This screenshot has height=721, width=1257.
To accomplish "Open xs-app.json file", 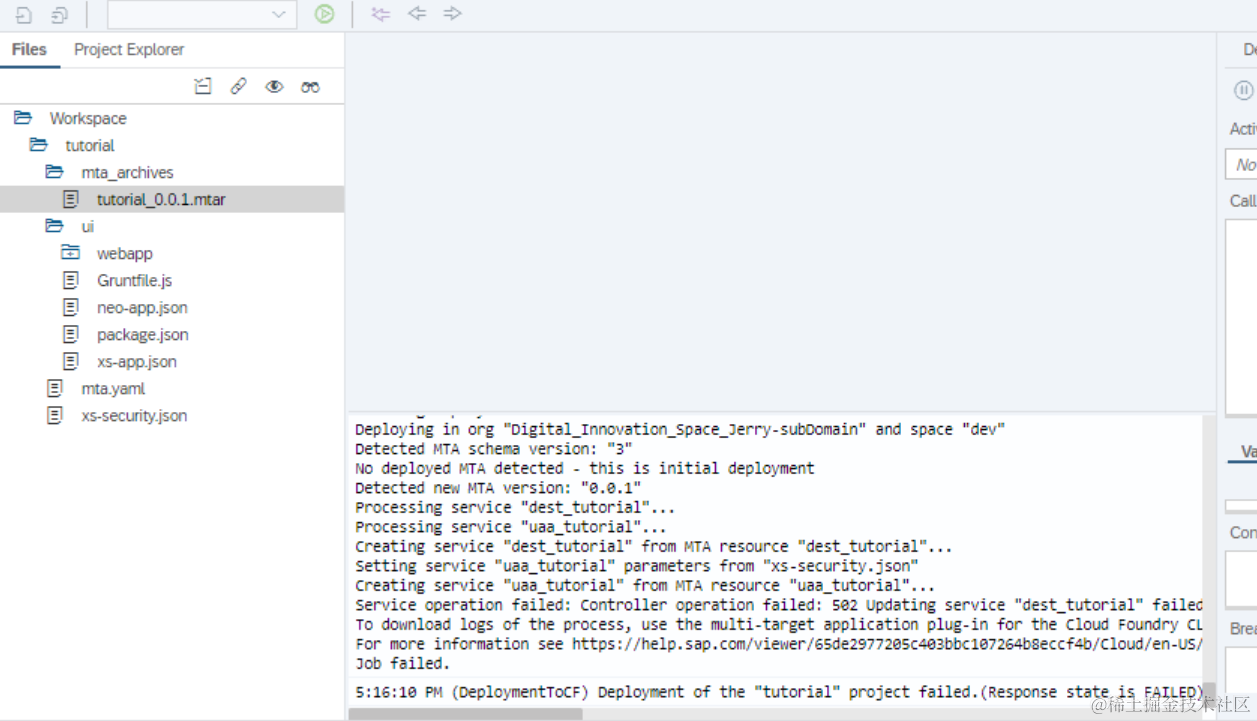I will [137, 361].
